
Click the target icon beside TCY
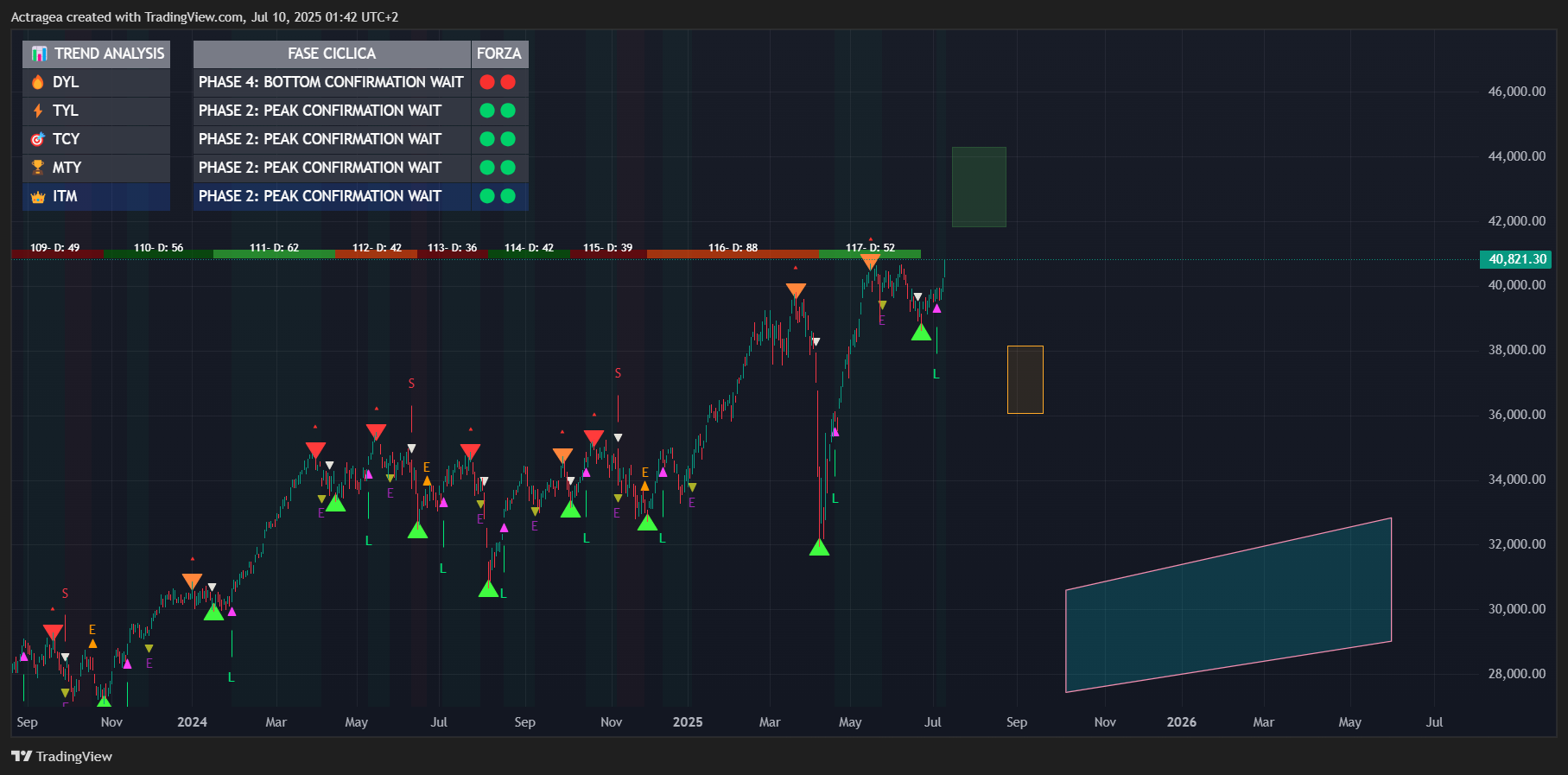[x=38, y=139]
